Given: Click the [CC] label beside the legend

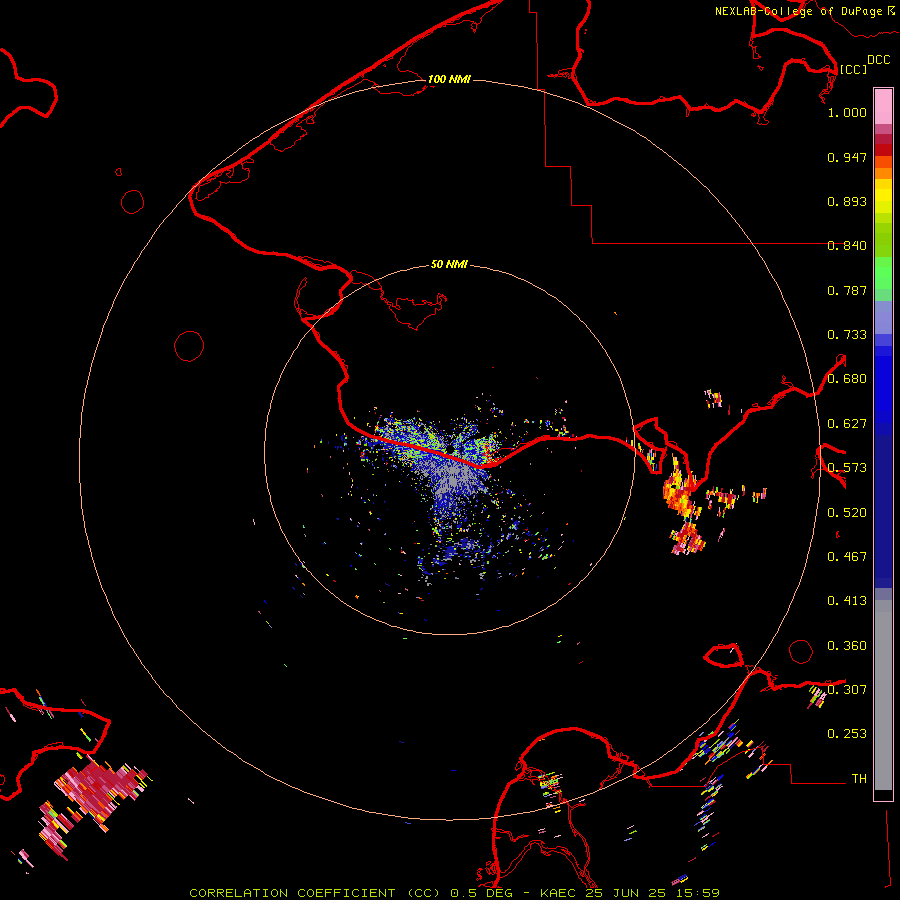Looking at the screenshot, I should point(853,69).
